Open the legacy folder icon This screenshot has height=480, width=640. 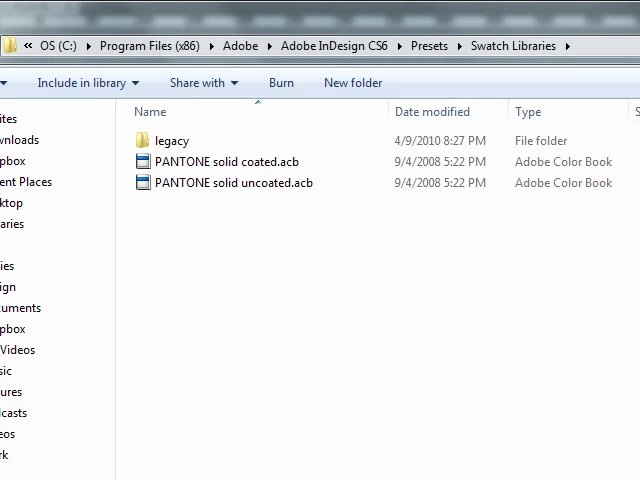pos(142,140)
